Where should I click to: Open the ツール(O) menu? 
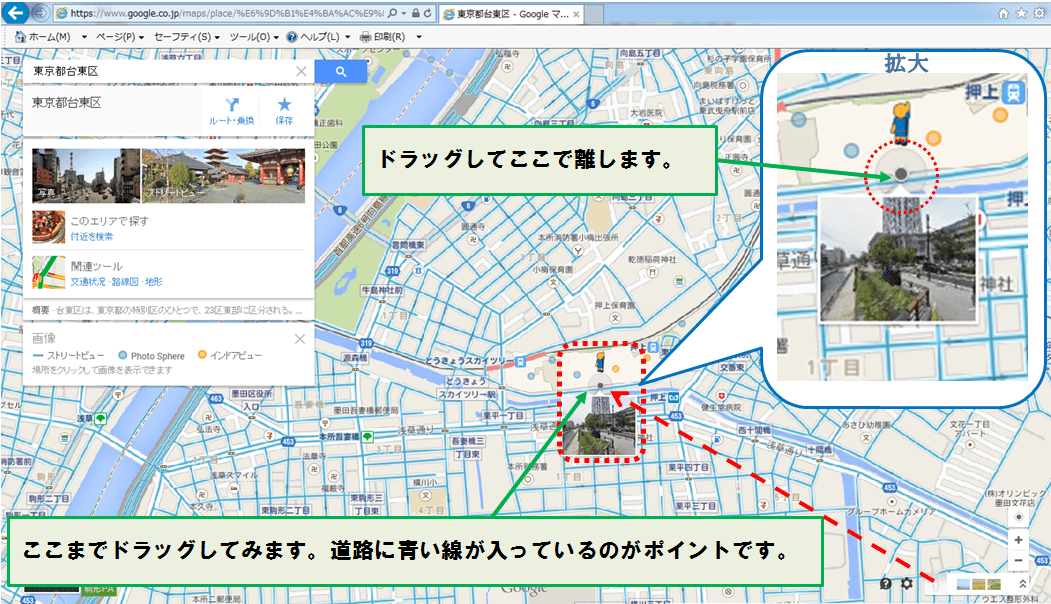(x=253, y=37)
